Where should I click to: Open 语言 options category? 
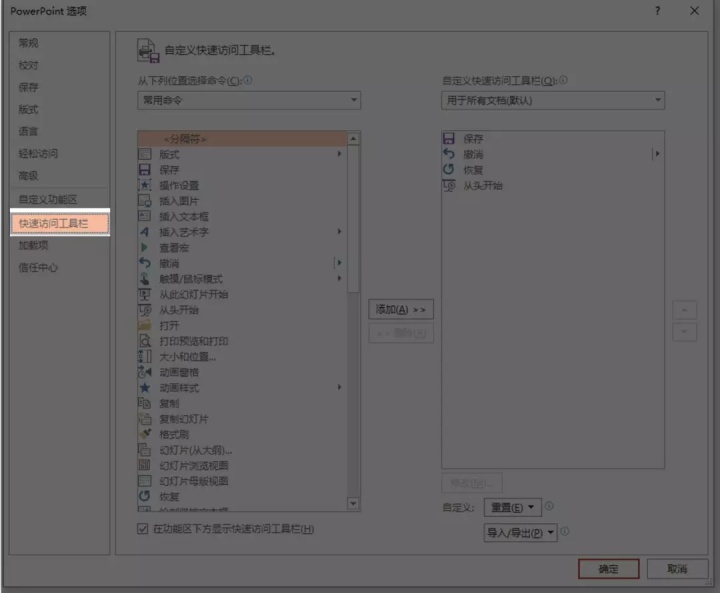28,131
